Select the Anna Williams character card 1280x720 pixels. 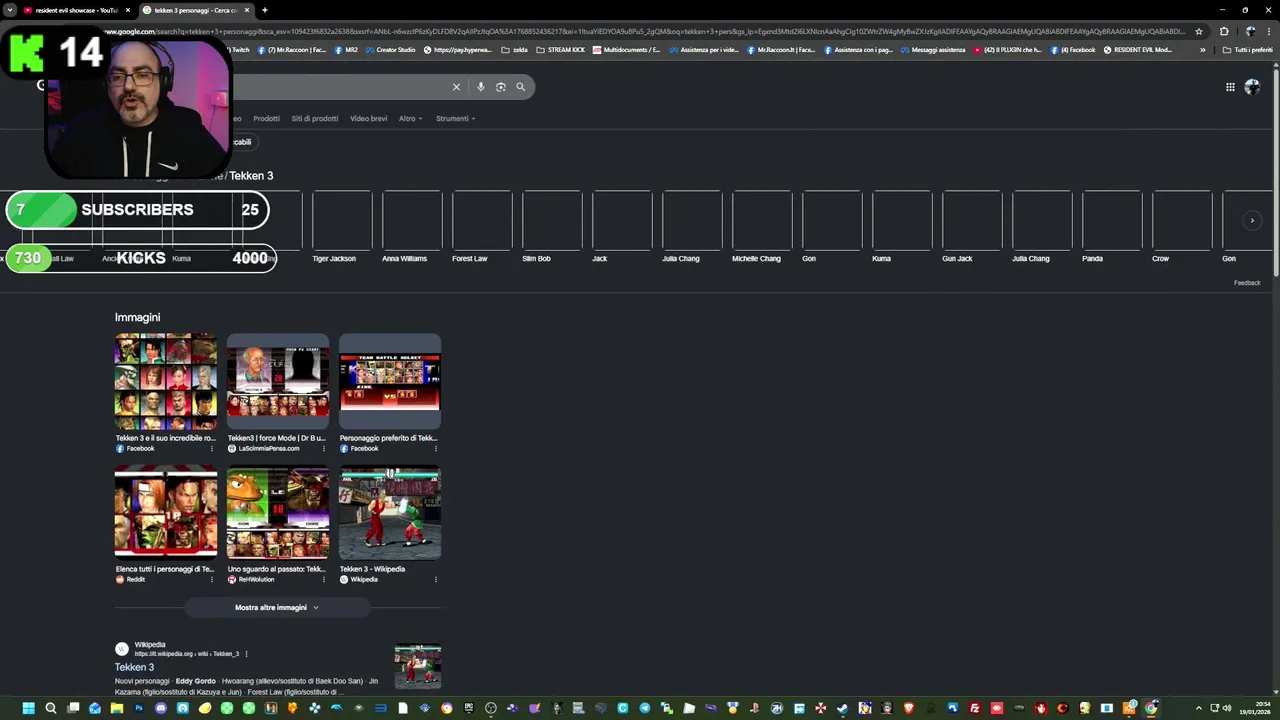pos(412,227)
